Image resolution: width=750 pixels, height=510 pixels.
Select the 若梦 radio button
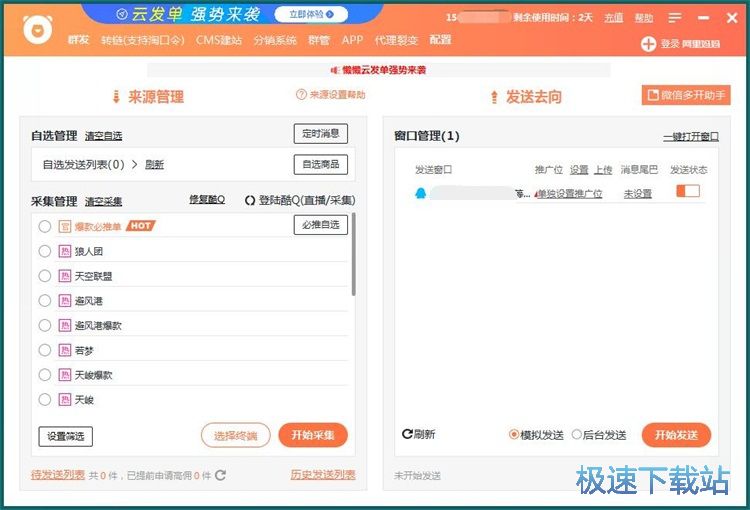click(44, 350)
